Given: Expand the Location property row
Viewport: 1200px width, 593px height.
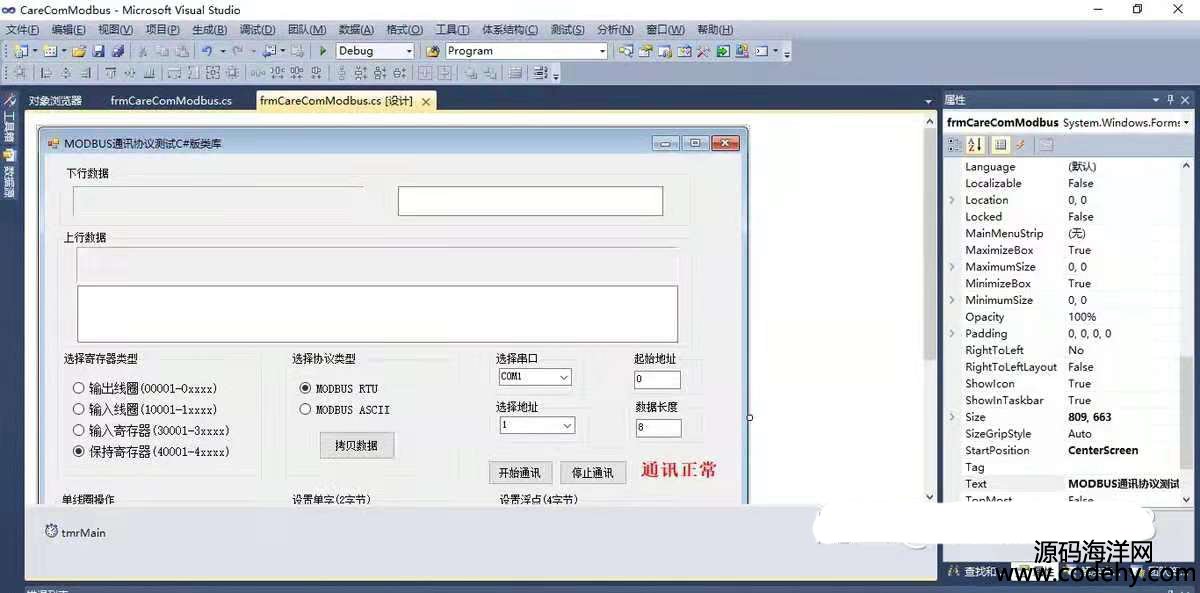Looking at the screenshot, I should point(952,200).
